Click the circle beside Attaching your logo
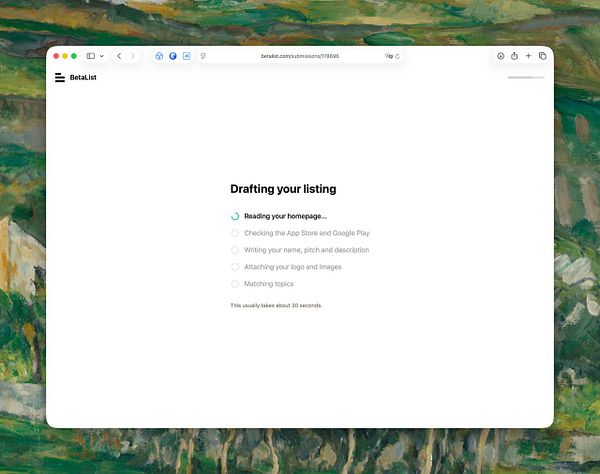Image resolution: width=600 pixels, height=474 pixels. [235, 267]
